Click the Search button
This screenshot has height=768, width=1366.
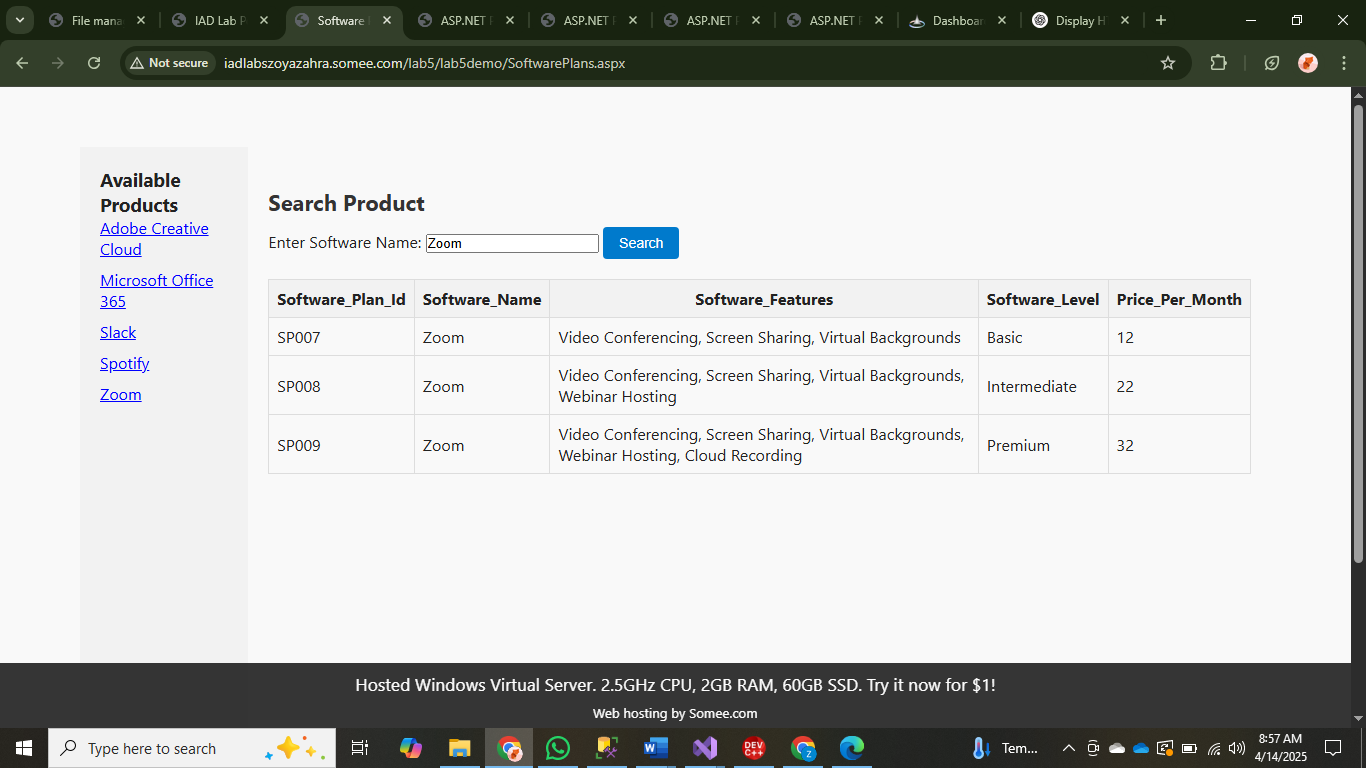pos(641,243)
